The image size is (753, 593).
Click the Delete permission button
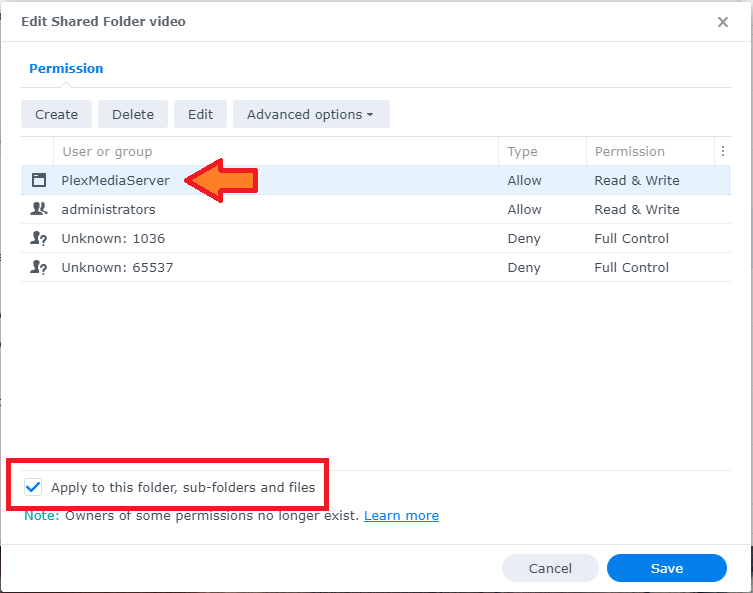coord(133,114)
